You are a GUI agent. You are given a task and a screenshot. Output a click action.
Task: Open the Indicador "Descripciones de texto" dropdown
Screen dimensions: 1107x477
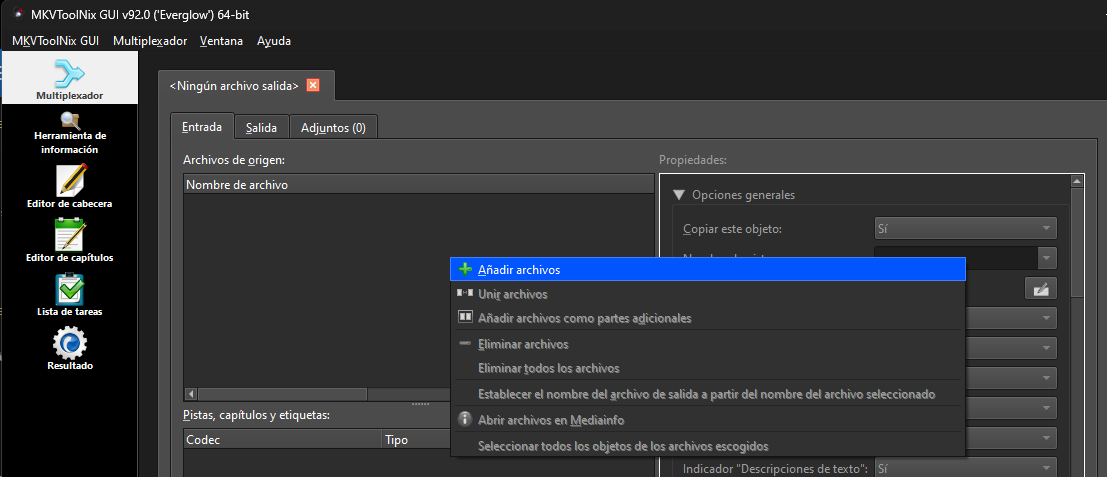pos(965,468)
